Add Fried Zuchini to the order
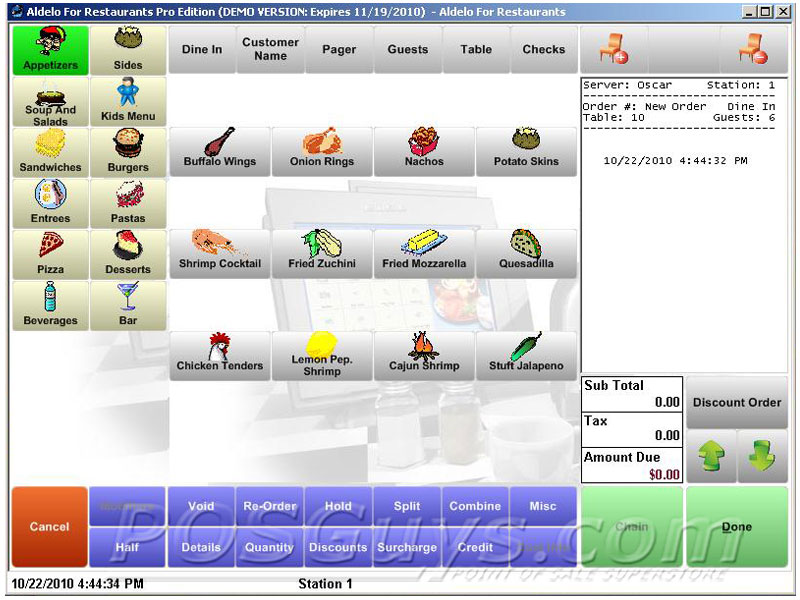Screen dimensions: 800x600 322,254
